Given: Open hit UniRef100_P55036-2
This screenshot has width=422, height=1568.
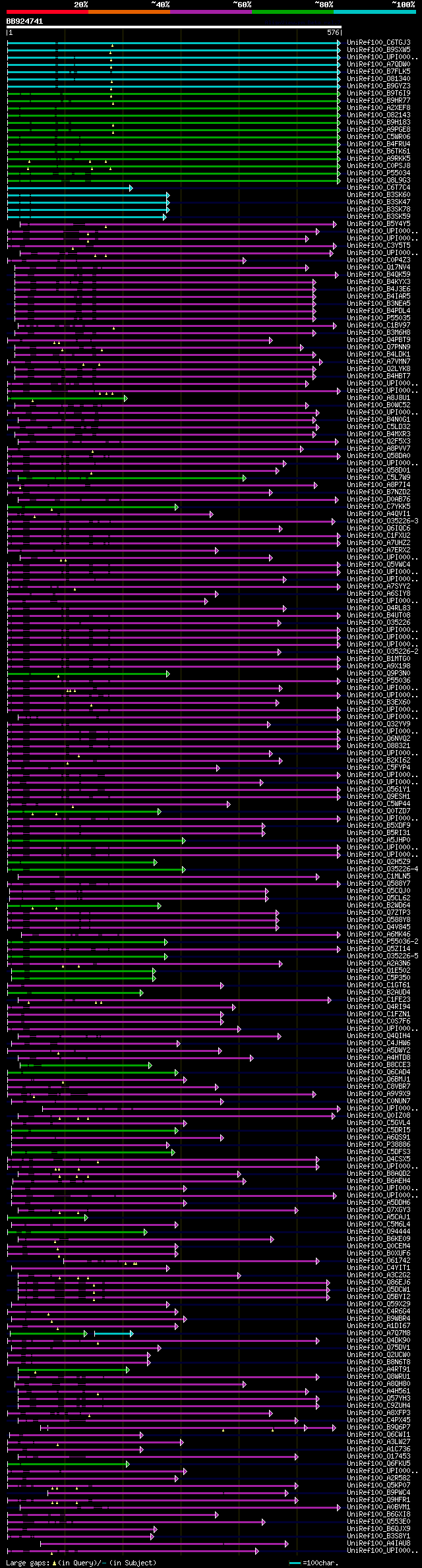Looking at the screenshot, I should pyautogui.click(x=382, y=942).
